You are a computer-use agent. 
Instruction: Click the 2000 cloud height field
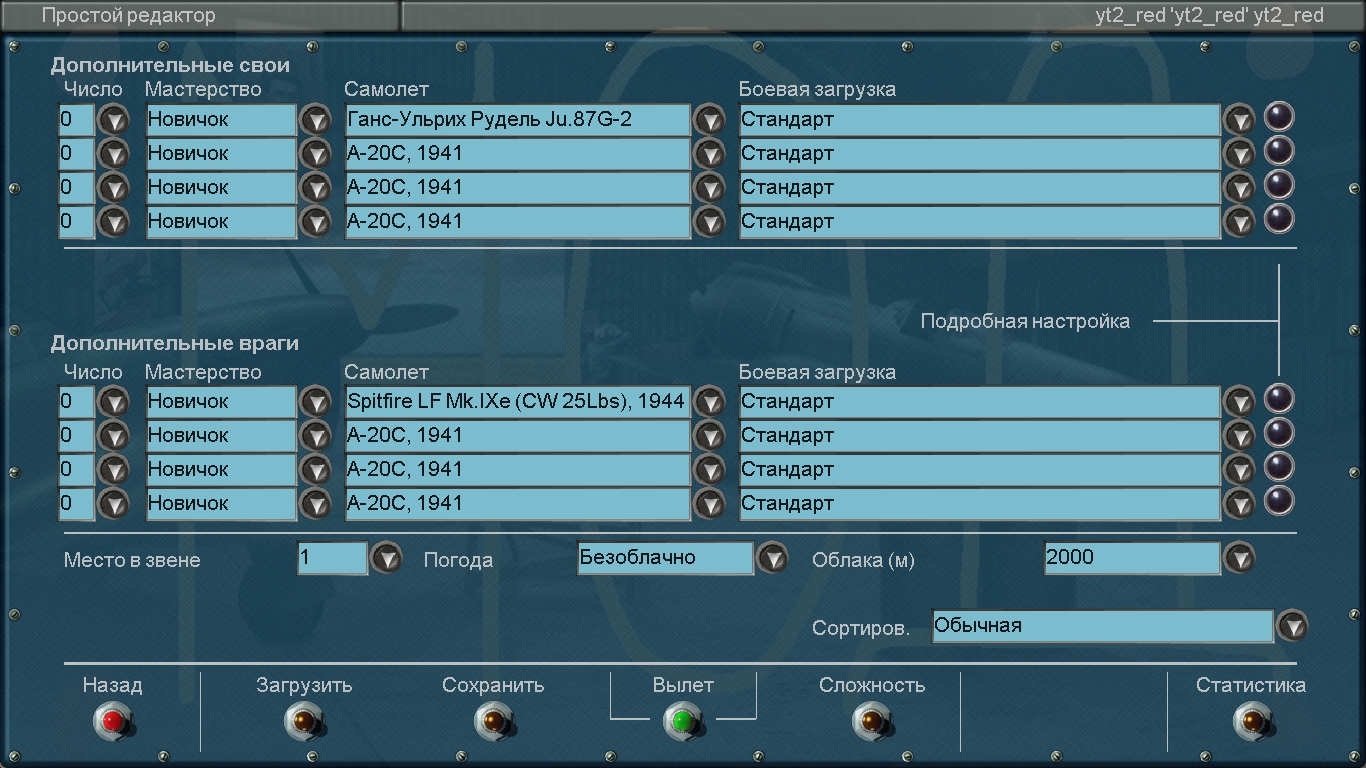point(1132,558)
